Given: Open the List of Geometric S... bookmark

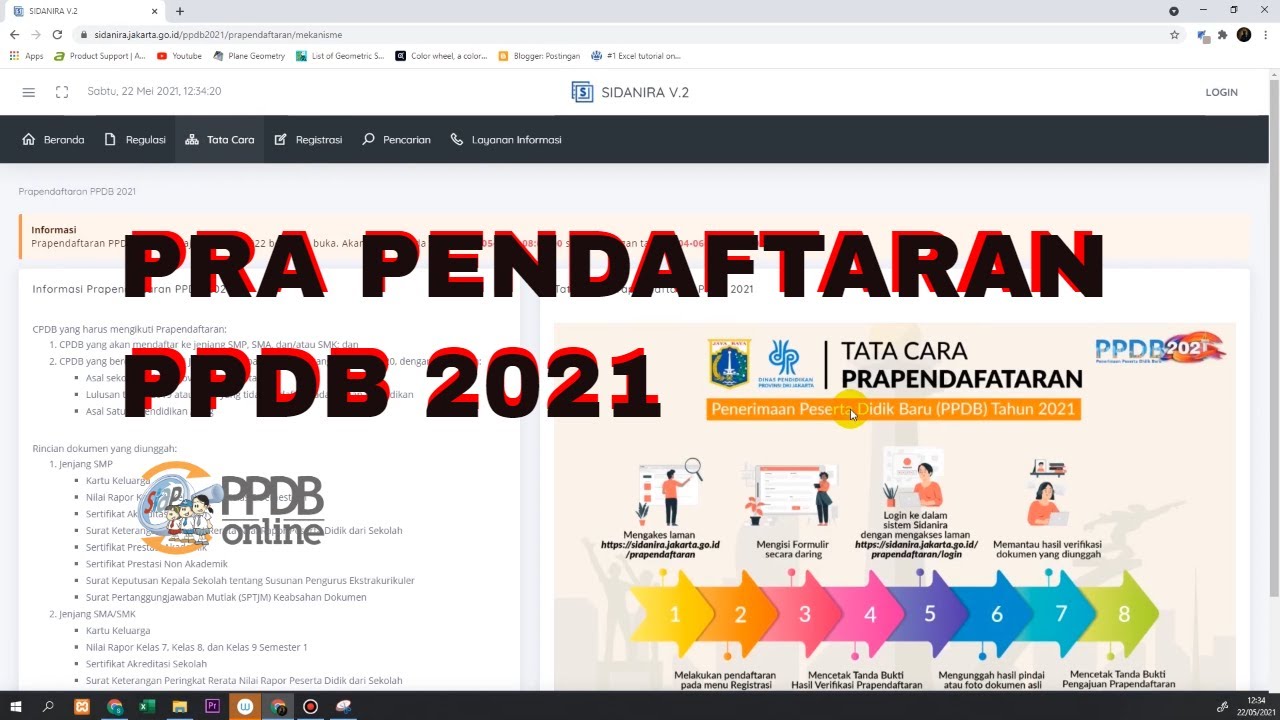Looking at the screenshot, I should click(x=340, y=56).
